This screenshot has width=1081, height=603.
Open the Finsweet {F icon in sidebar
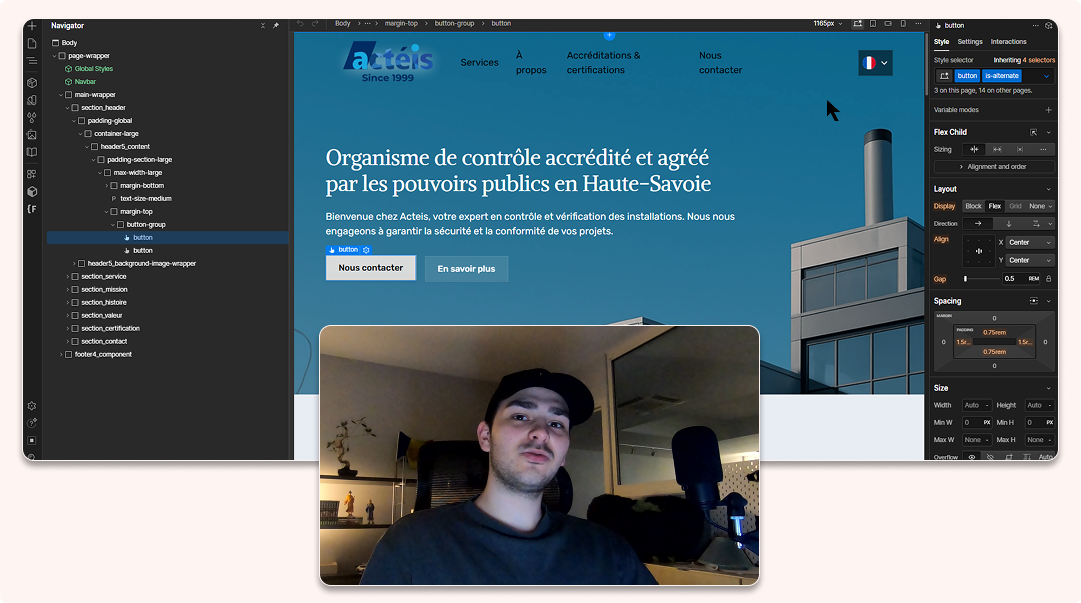32,209
